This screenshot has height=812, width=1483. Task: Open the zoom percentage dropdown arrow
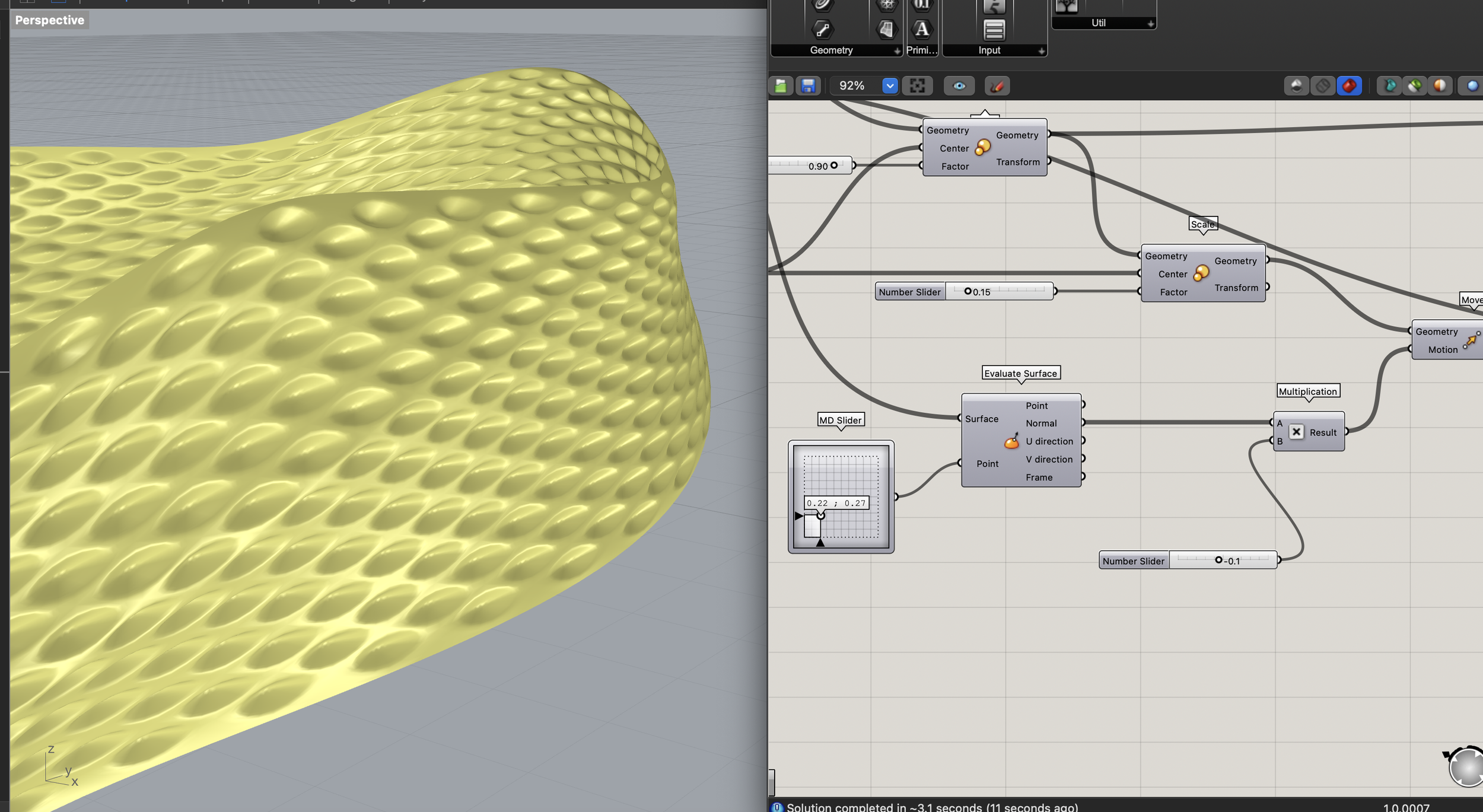(890, 86)
